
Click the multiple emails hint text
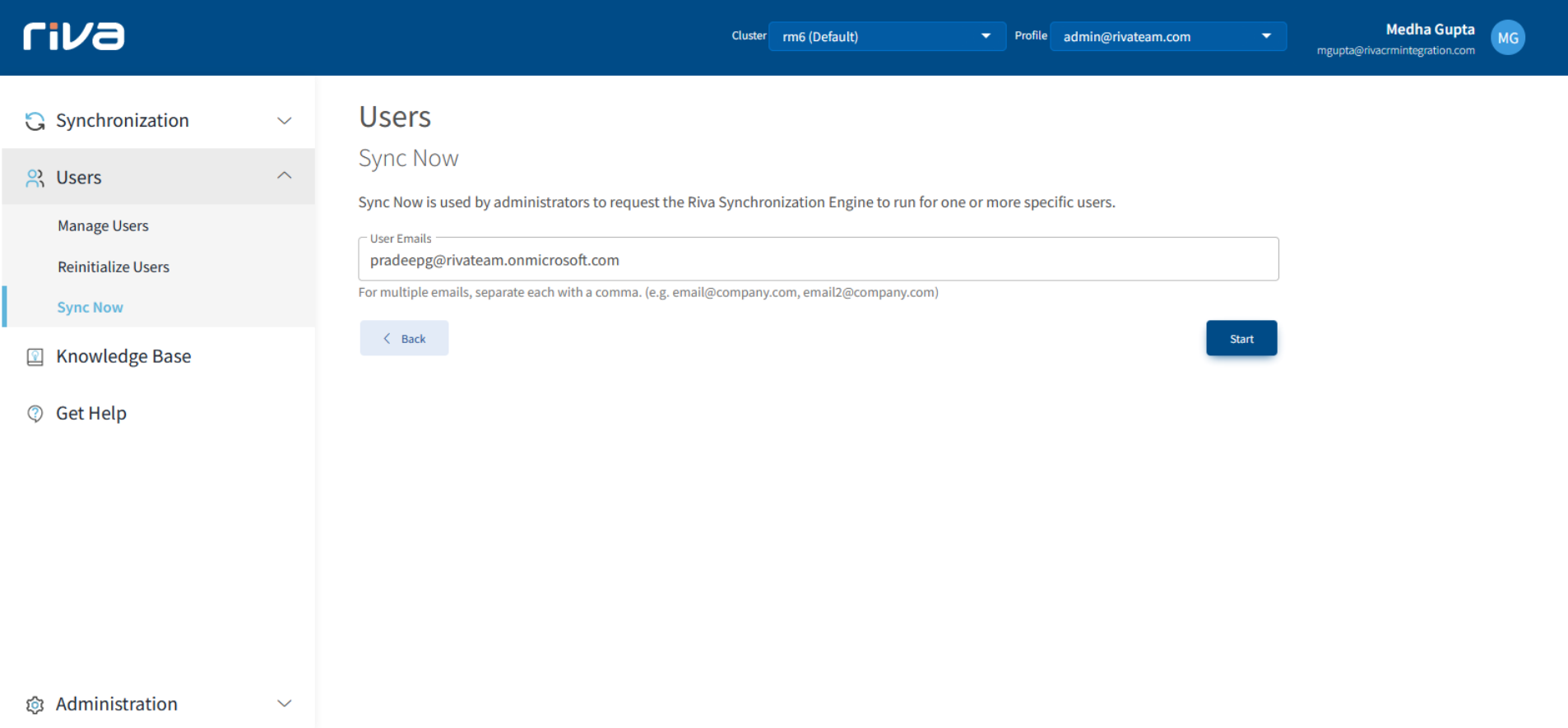(x=648, y=292)
